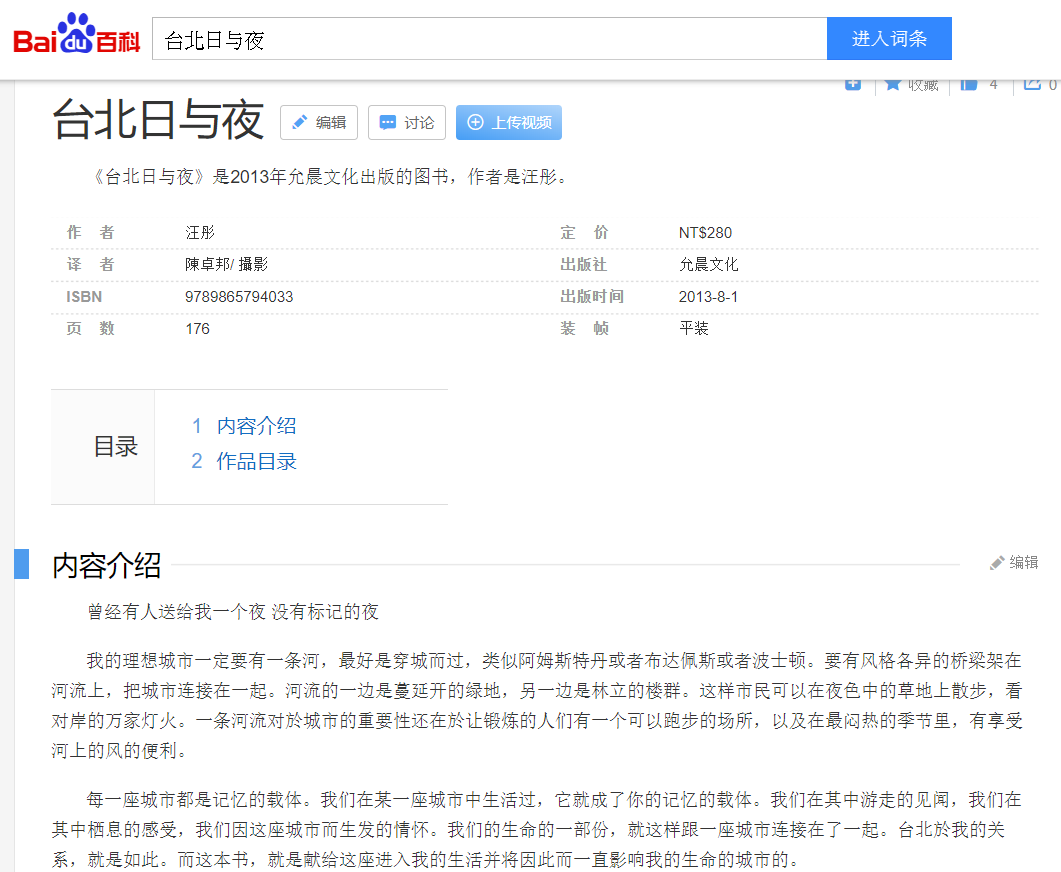The width and height of the screenshot is (1061, 872).
Task: Click the pencil icon in the 编辑 button
Action: point(299,122)
